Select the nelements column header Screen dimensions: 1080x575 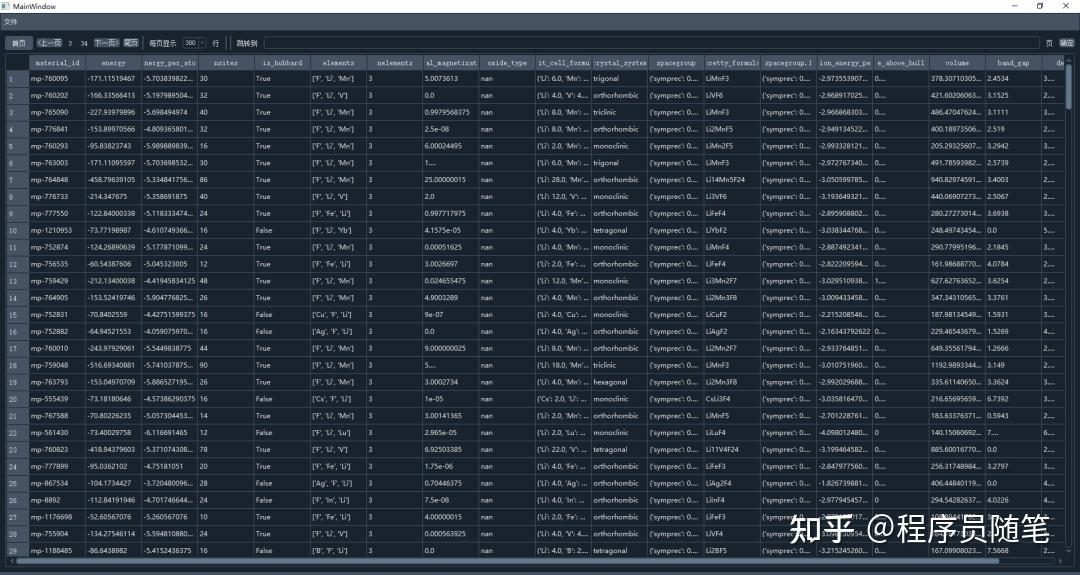(x=395, y=63)
